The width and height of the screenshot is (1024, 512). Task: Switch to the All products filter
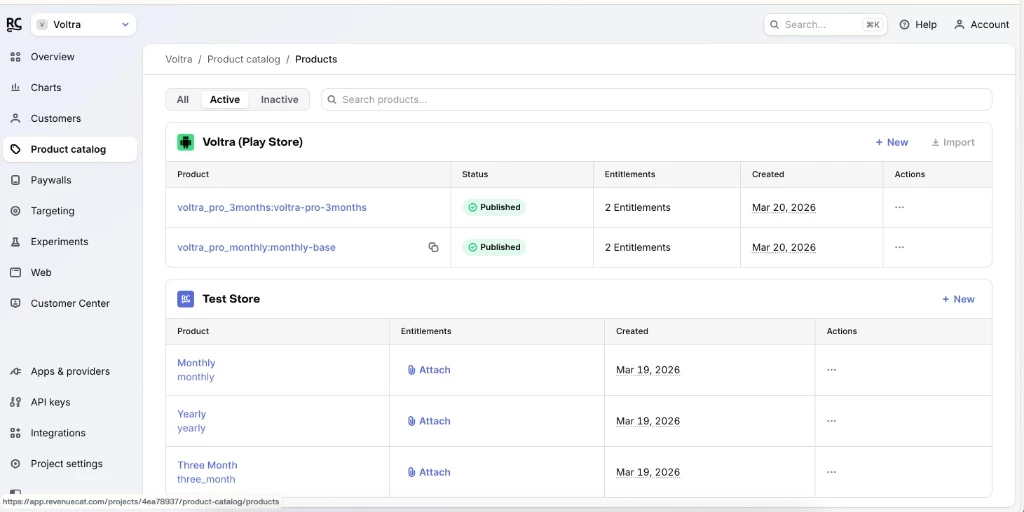point(183,100)
